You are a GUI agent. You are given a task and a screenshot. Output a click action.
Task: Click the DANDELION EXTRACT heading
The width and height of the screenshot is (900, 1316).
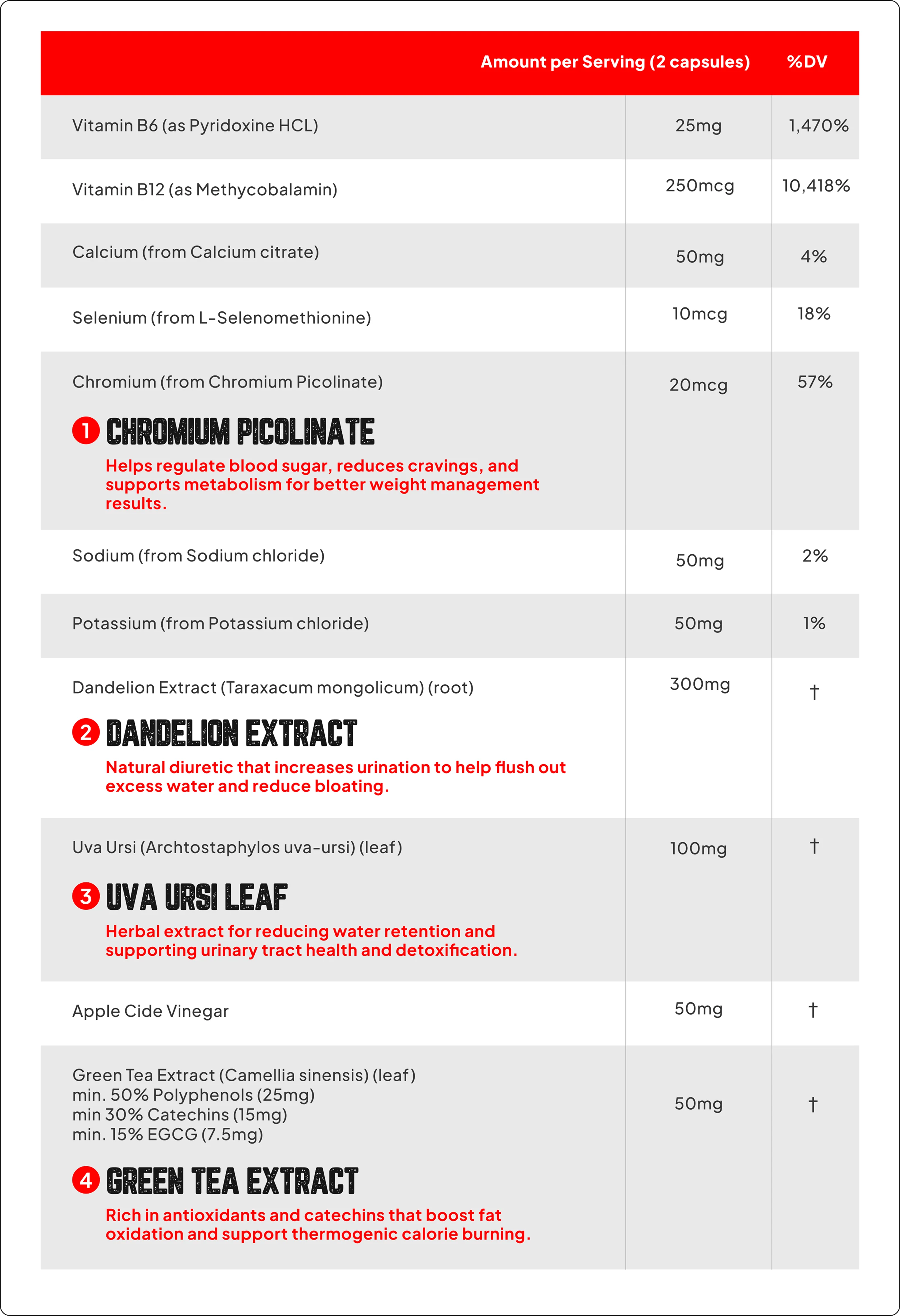point(232,733)
